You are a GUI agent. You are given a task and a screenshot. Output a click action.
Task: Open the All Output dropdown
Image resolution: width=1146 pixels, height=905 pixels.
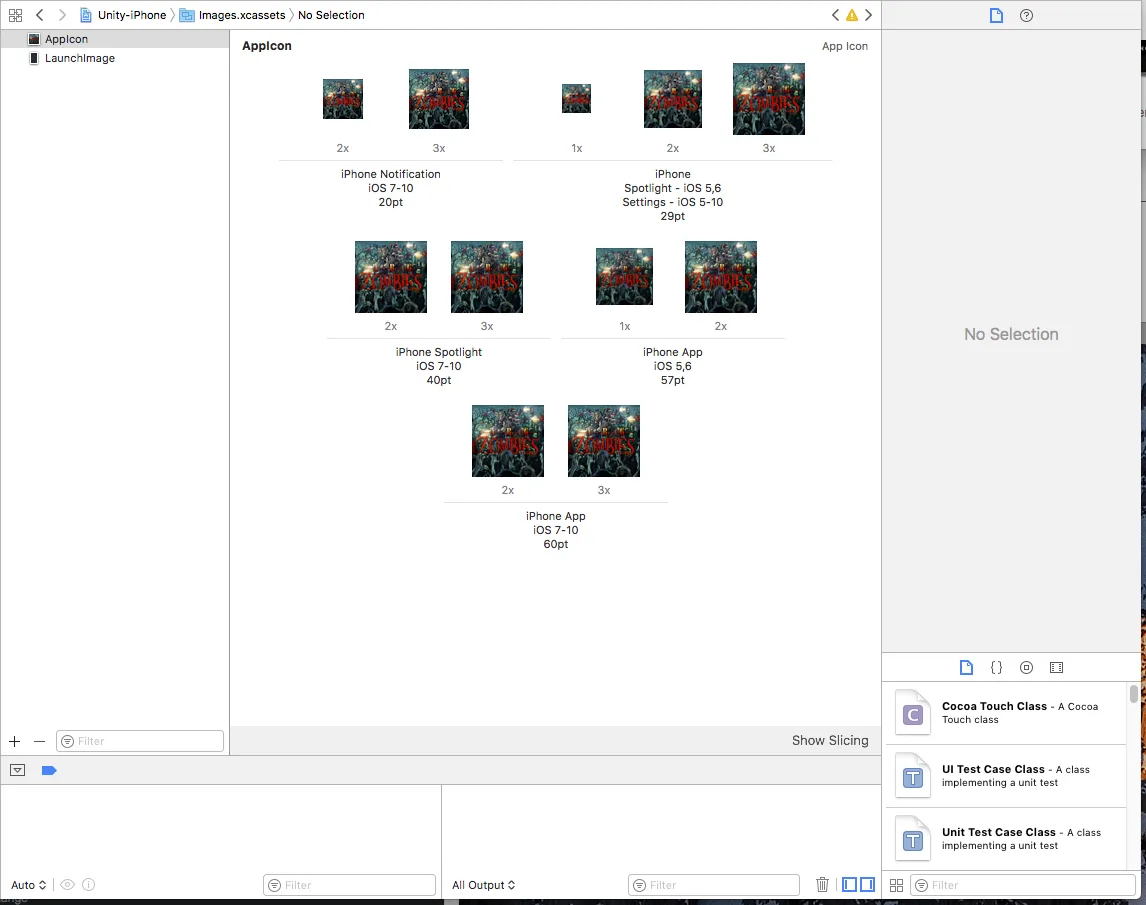[483, 885]
